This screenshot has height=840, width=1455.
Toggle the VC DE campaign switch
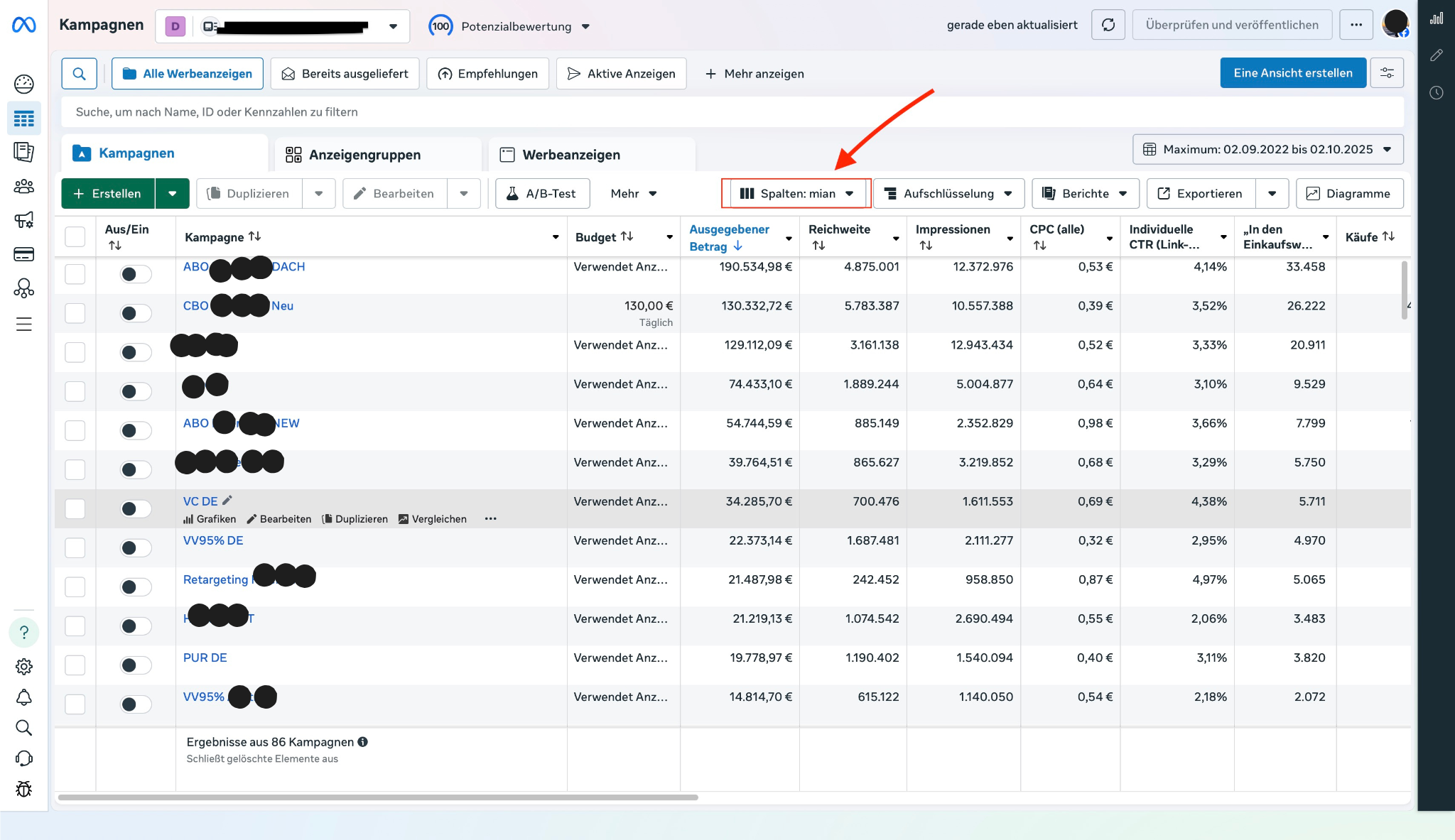point(135,508)
